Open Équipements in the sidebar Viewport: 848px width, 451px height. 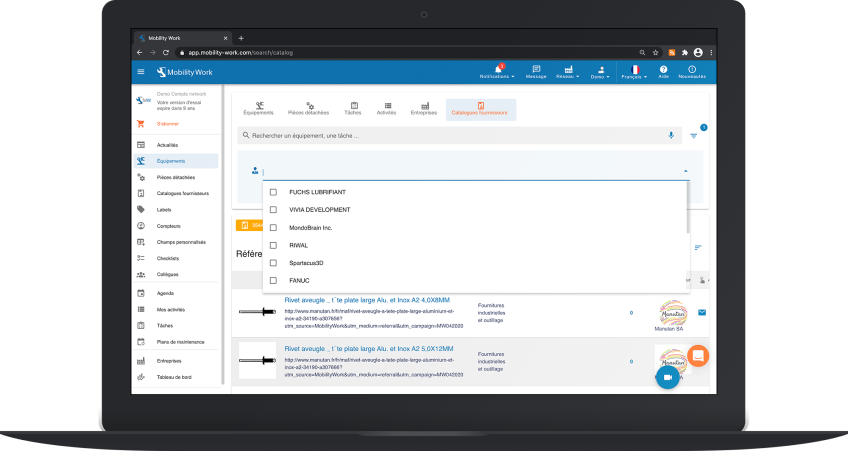coord(177,161)
